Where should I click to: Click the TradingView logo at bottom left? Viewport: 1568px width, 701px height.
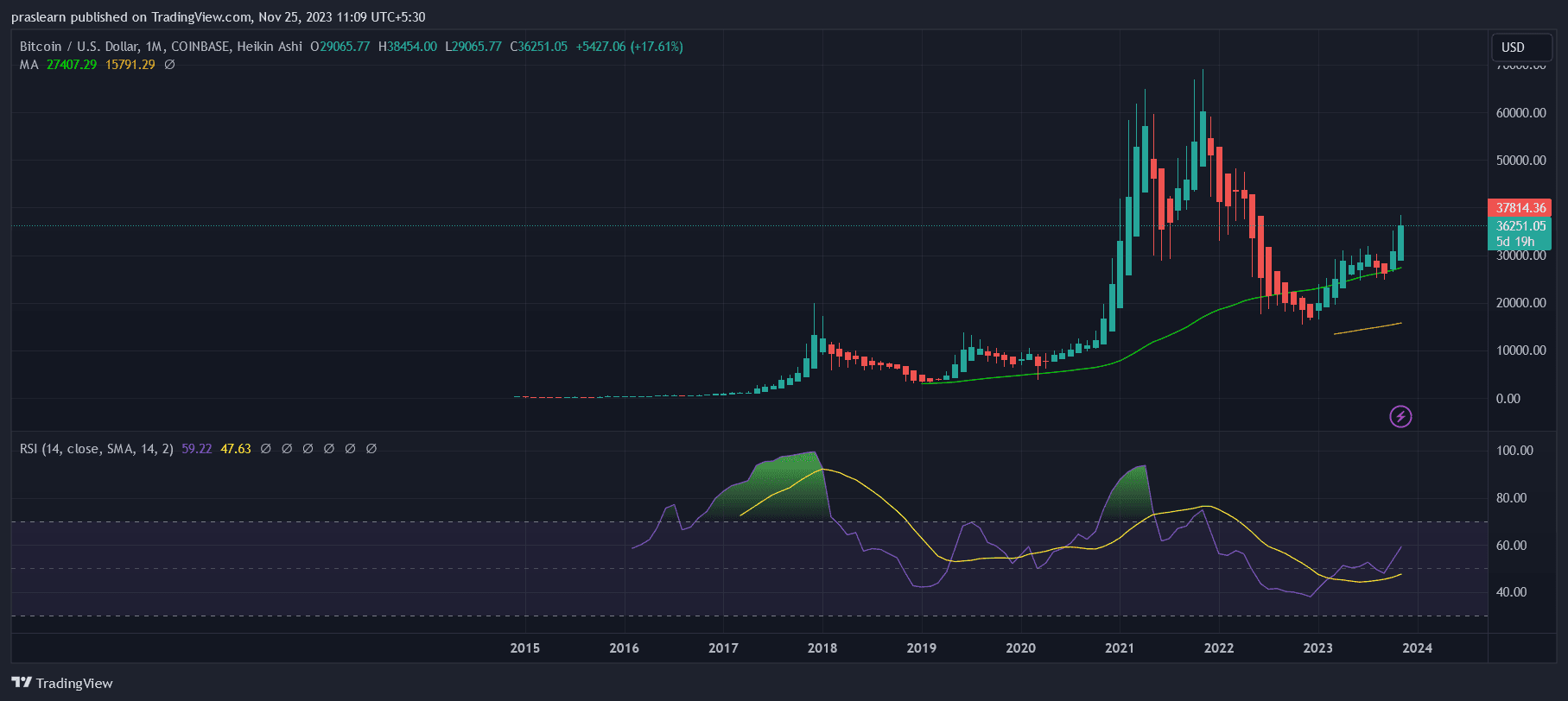pyautogui.click(x=22, y=683)
